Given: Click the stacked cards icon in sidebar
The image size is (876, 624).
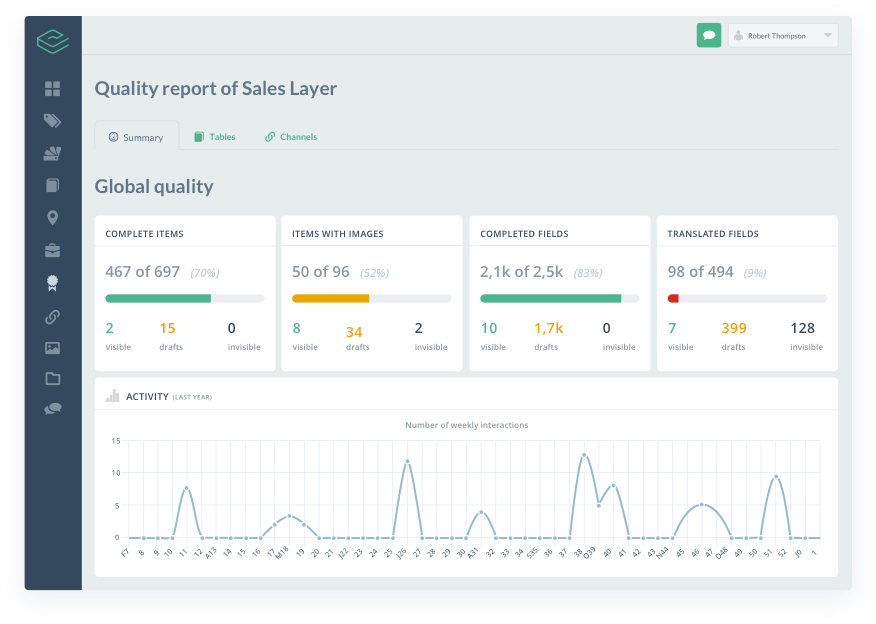Looking at the screenshot, I should (x=53, y=153).
